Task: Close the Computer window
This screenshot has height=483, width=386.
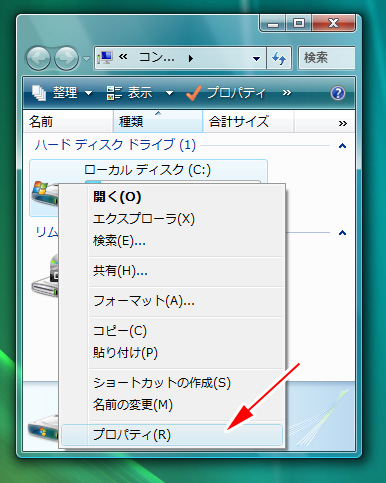Action: pos(333,23)
